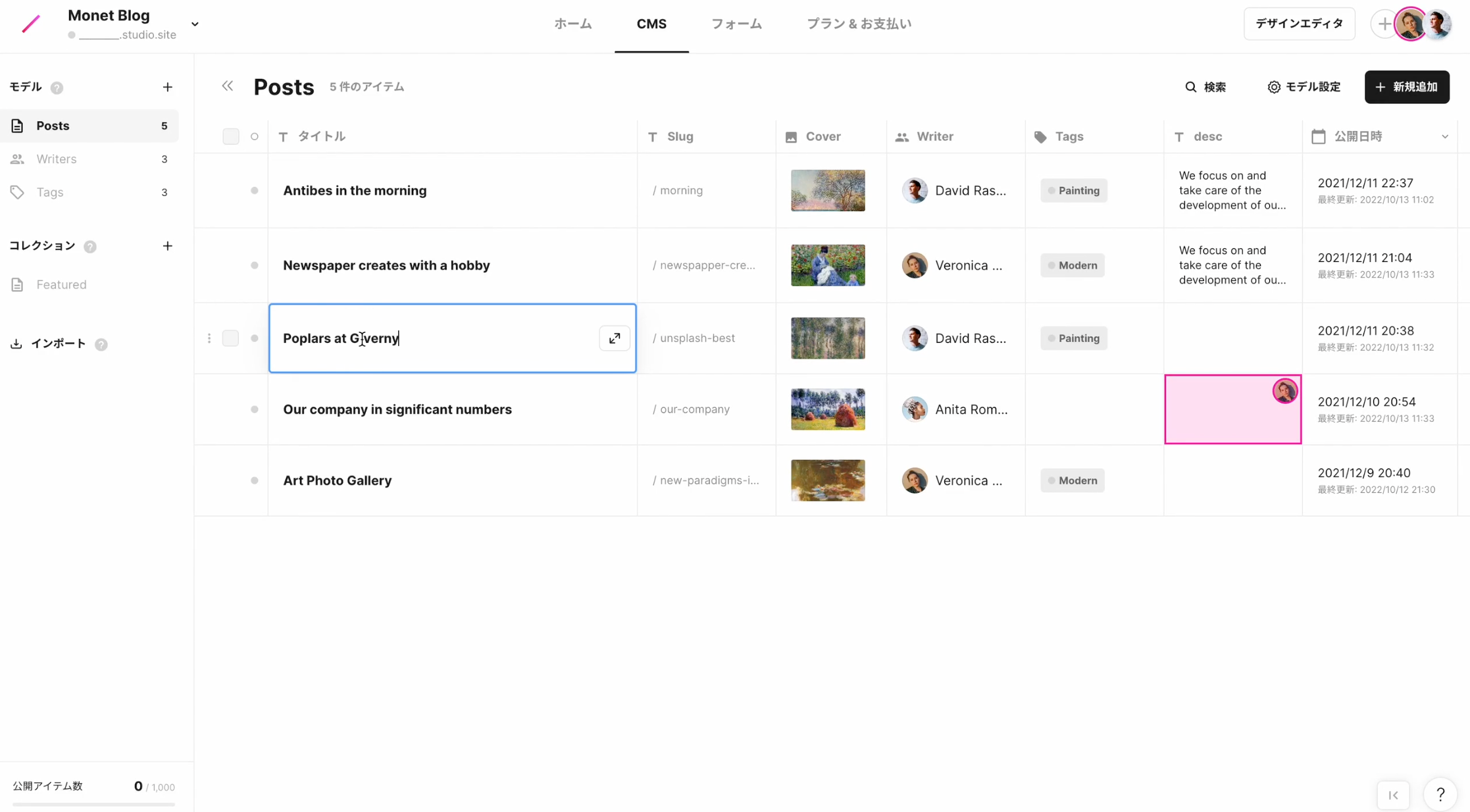Screen dimensions: 1470x812
Task: Select the pink highlighted desc cell
Action: 1232,409
